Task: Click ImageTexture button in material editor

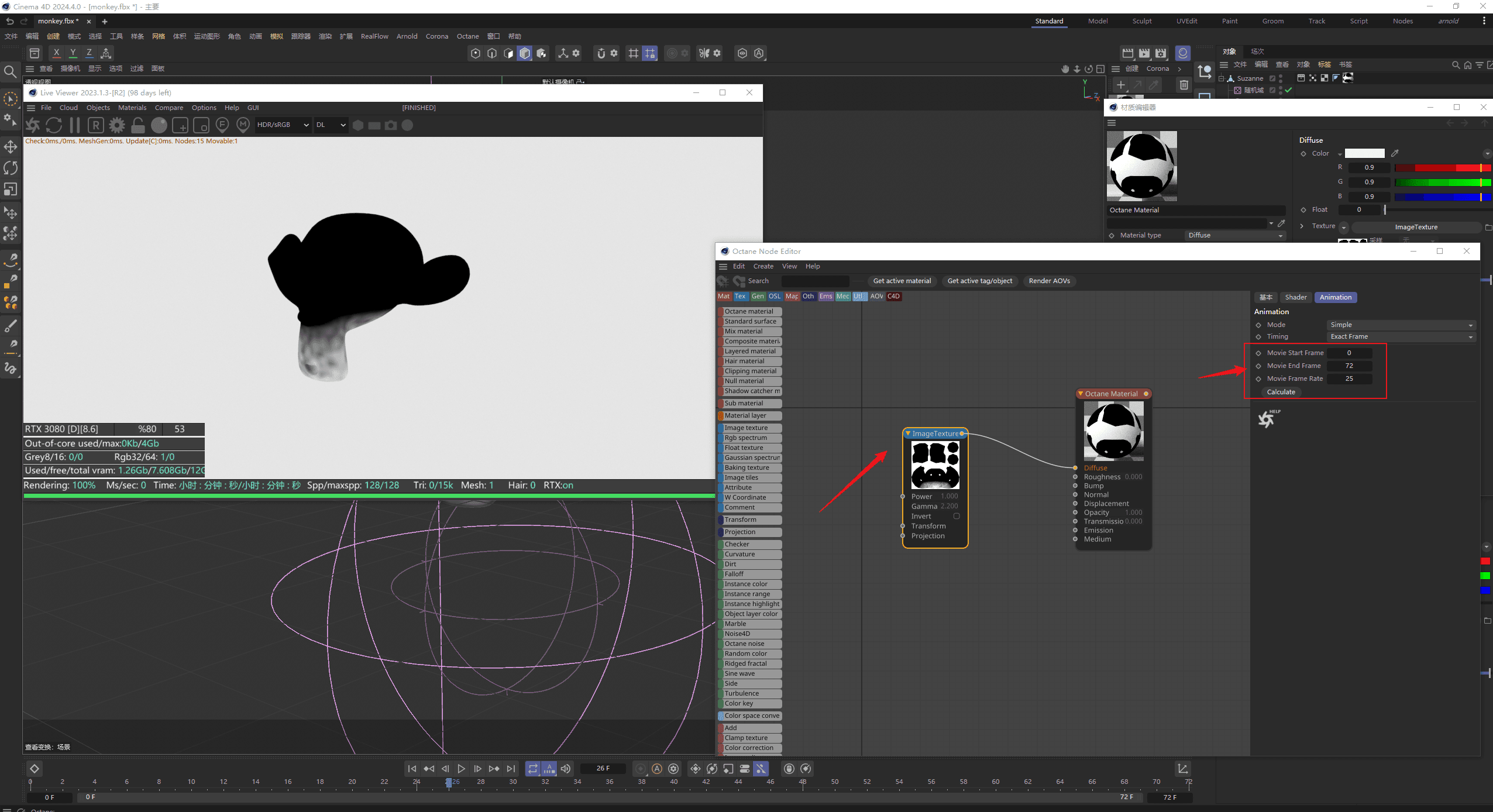Action: (1416, 227)
